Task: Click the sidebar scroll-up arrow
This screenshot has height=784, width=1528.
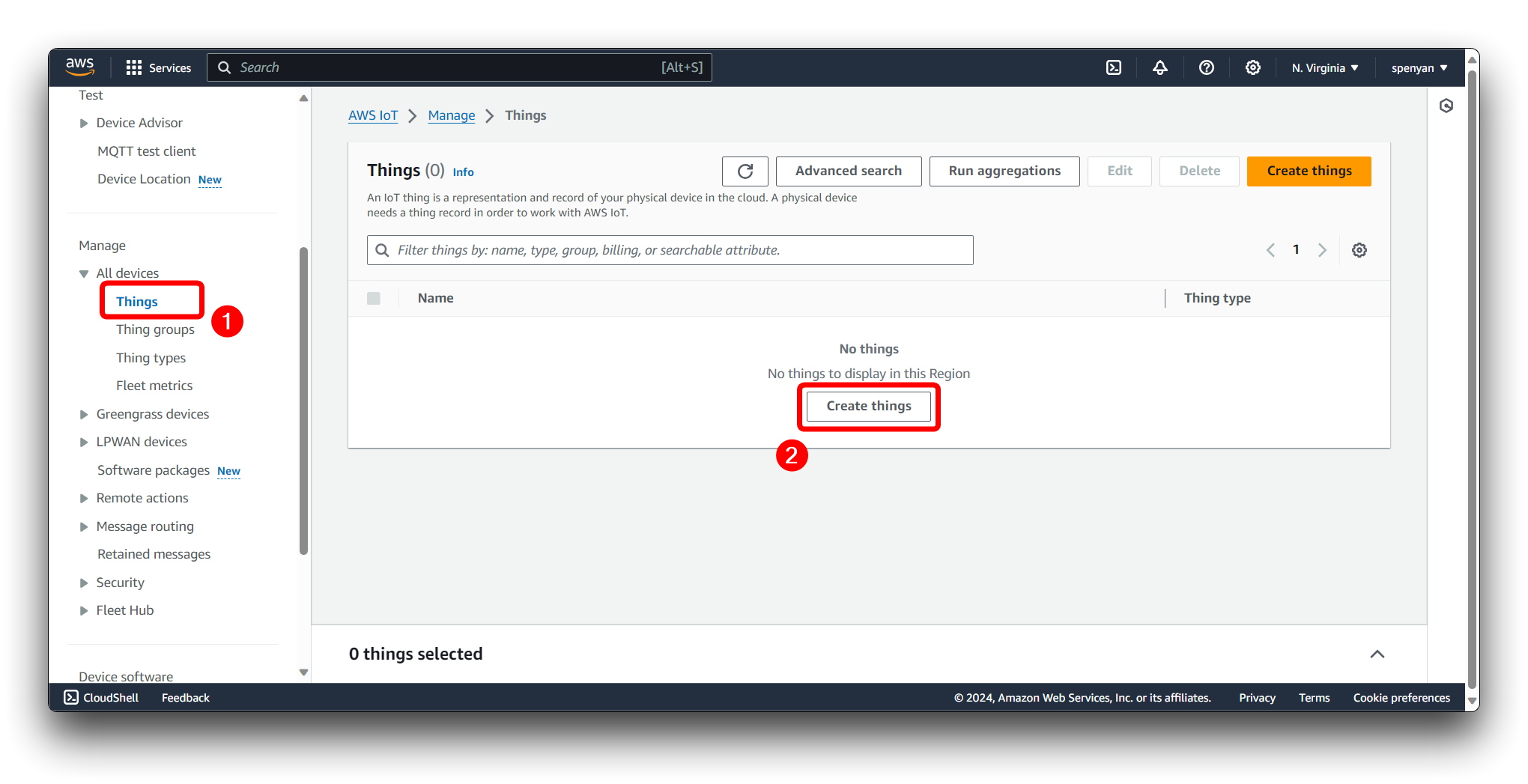Action: point(303,98)
